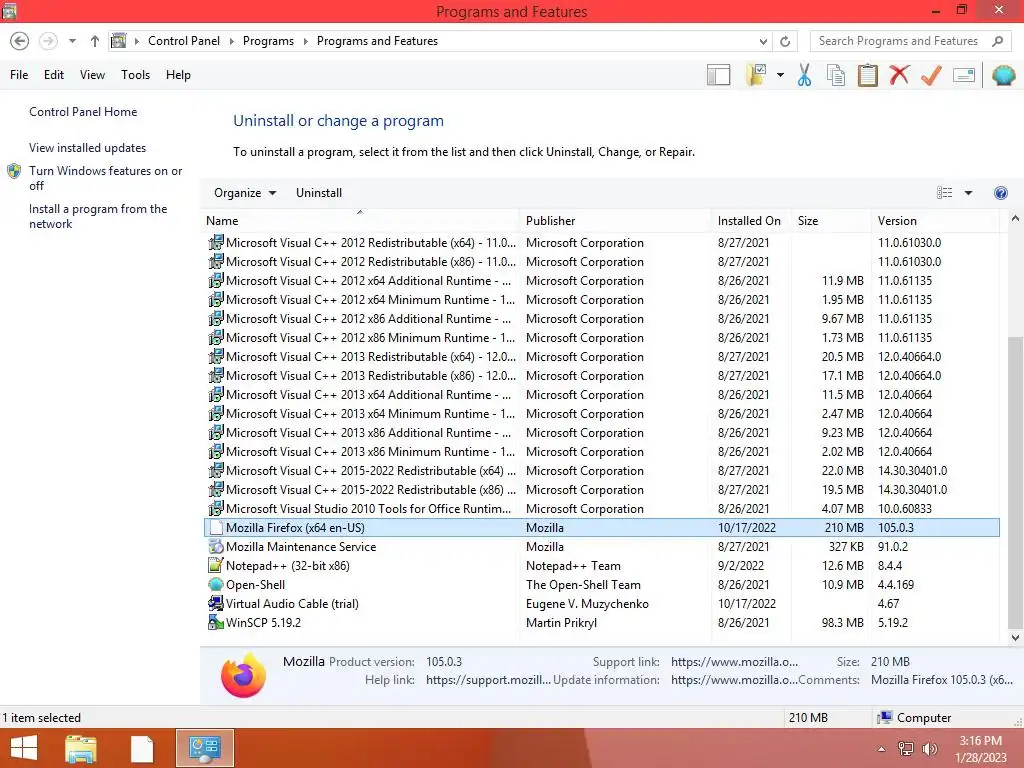Click View installed updates link
The width and height of the screenshot is (1024, 768).
pos(87,148)
